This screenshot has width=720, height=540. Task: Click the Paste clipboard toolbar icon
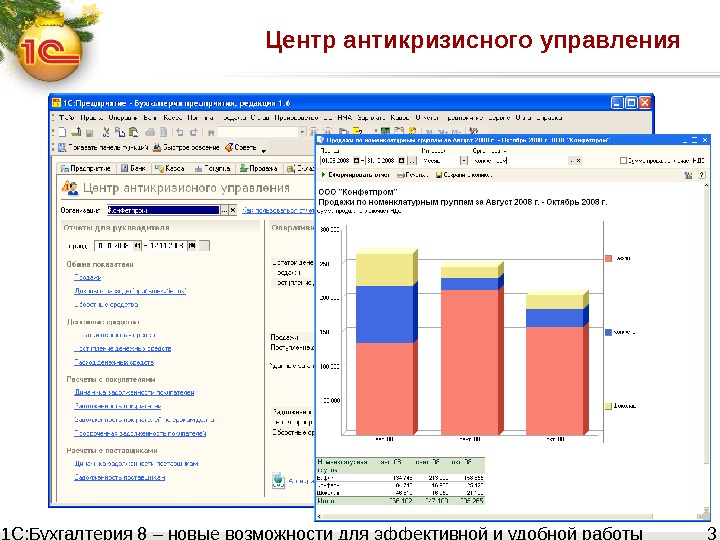point(134,132)
